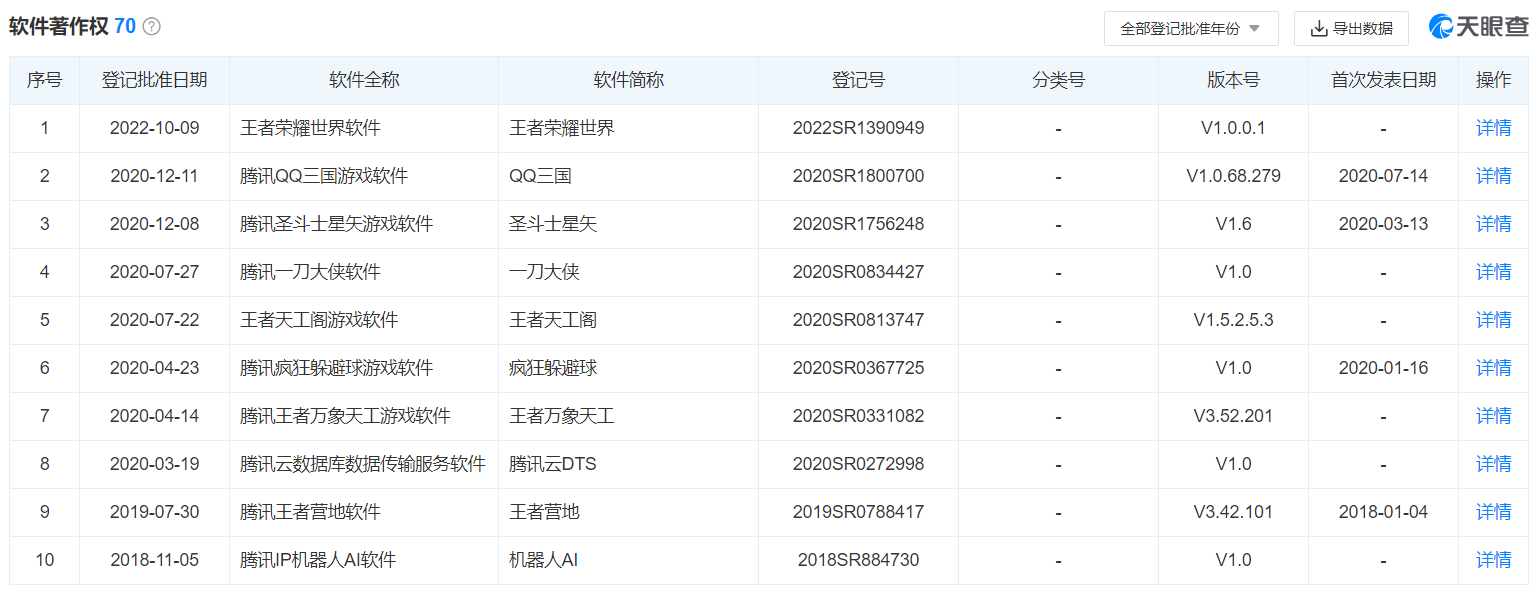Open the 全部登记批准年份 filter dropdown

click(1190, 28)
